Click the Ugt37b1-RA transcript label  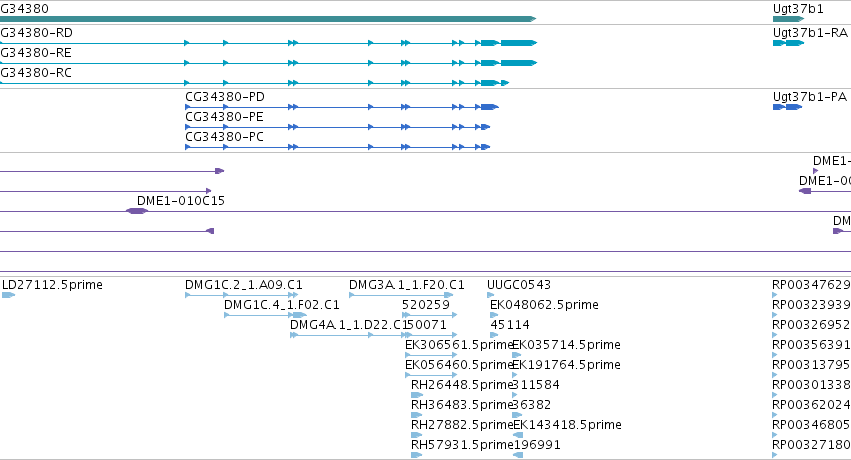point(810,33)
